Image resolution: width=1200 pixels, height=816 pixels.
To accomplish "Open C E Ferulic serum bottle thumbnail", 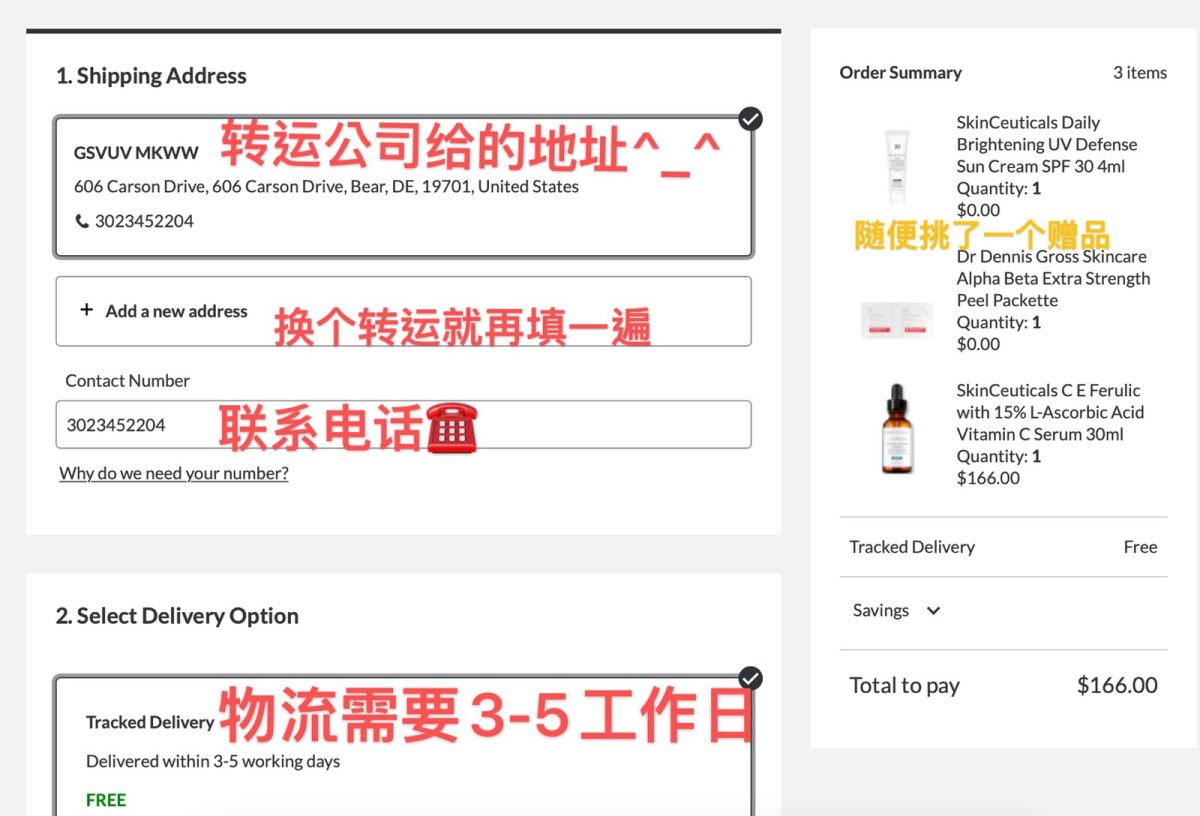I will coord(896,430).
